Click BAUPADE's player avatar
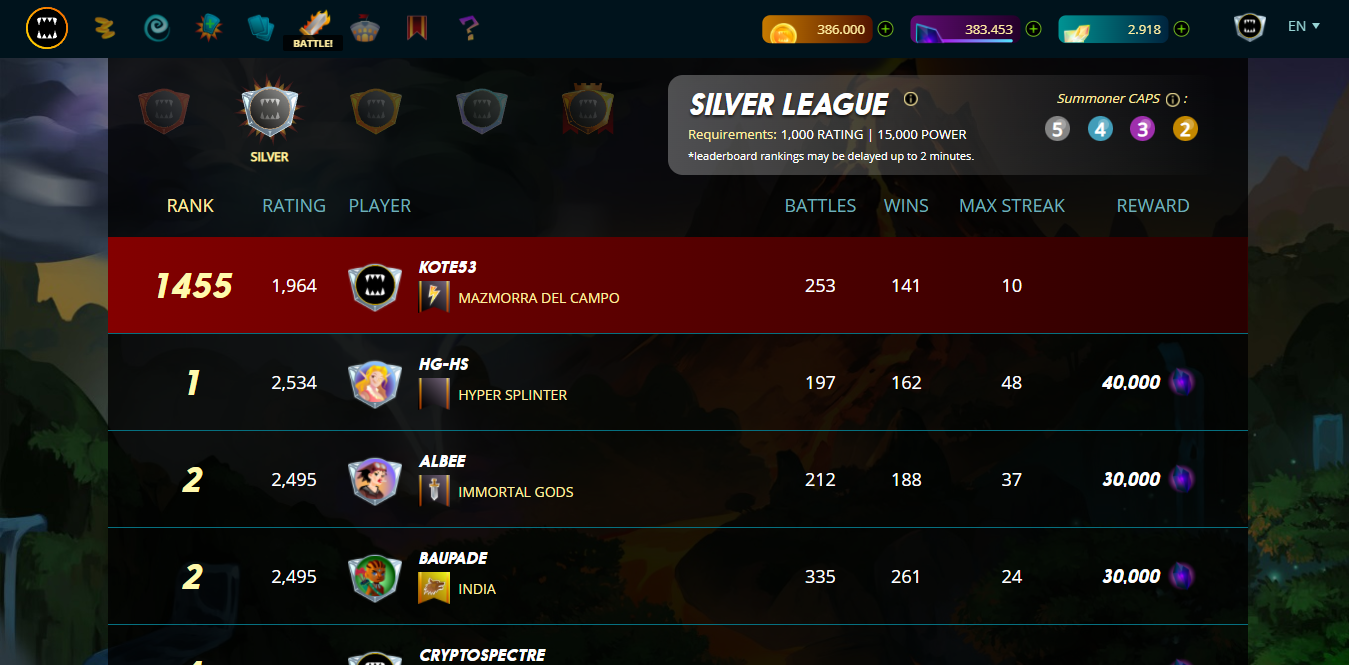 [374, 577]
